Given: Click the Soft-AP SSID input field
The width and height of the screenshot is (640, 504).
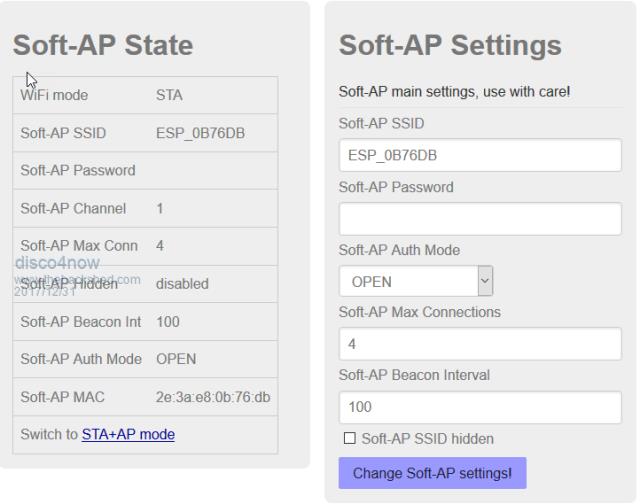Looking at the screenshot, I should 480,156.
